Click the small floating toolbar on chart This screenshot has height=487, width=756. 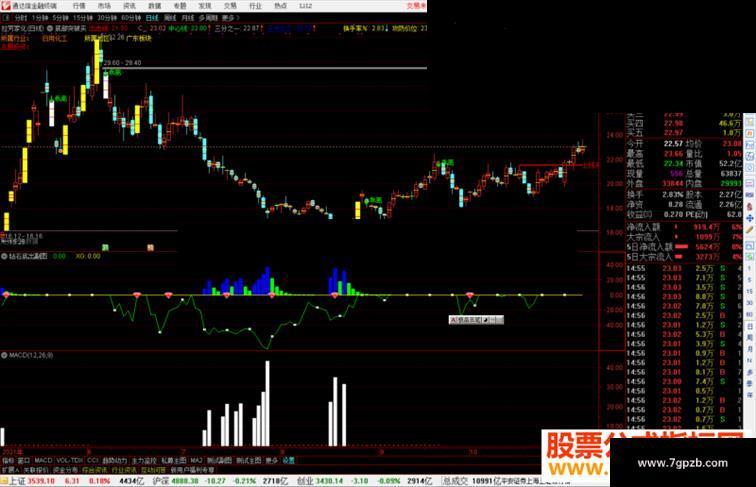(476, 320)
